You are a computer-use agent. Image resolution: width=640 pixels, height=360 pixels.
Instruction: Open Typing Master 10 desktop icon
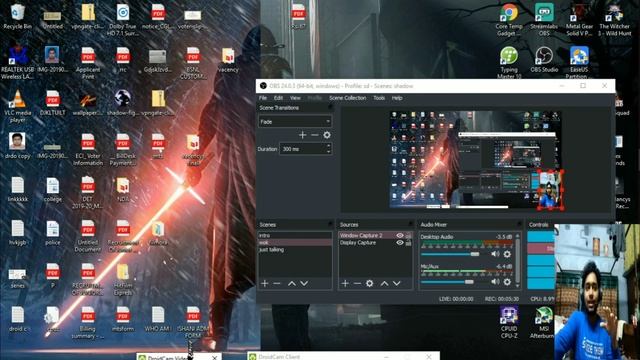509,62
